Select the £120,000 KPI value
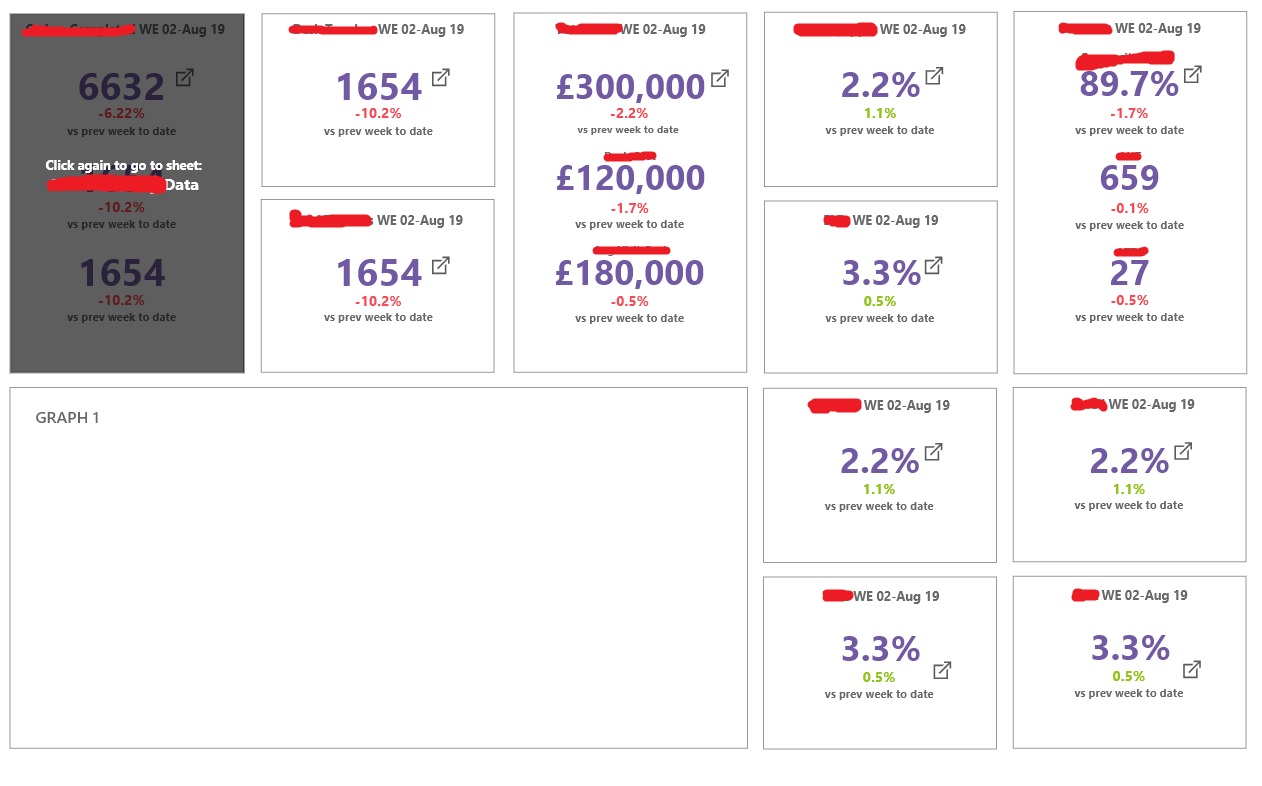The height and width of the screenshot is (786, 1262). pyautogui.click(x=630, y=179)
